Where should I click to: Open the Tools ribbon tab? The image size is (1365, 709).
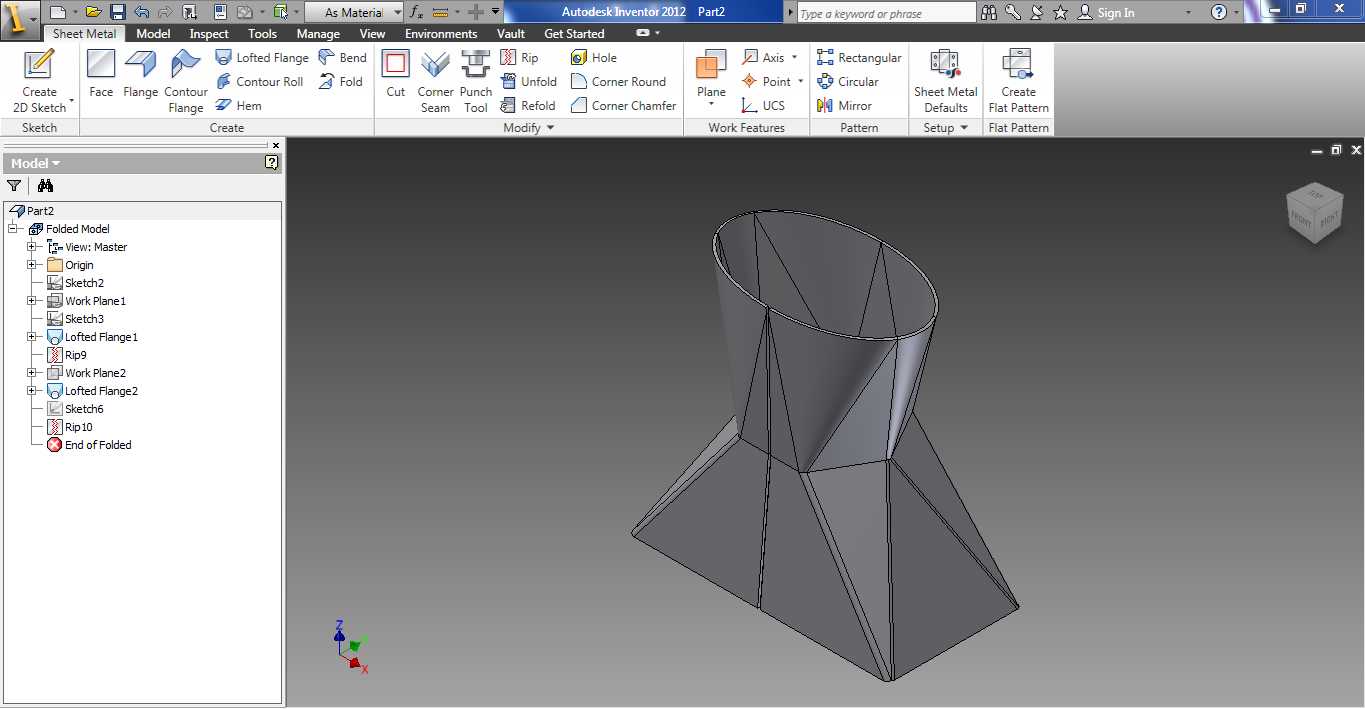pos(262,33)
